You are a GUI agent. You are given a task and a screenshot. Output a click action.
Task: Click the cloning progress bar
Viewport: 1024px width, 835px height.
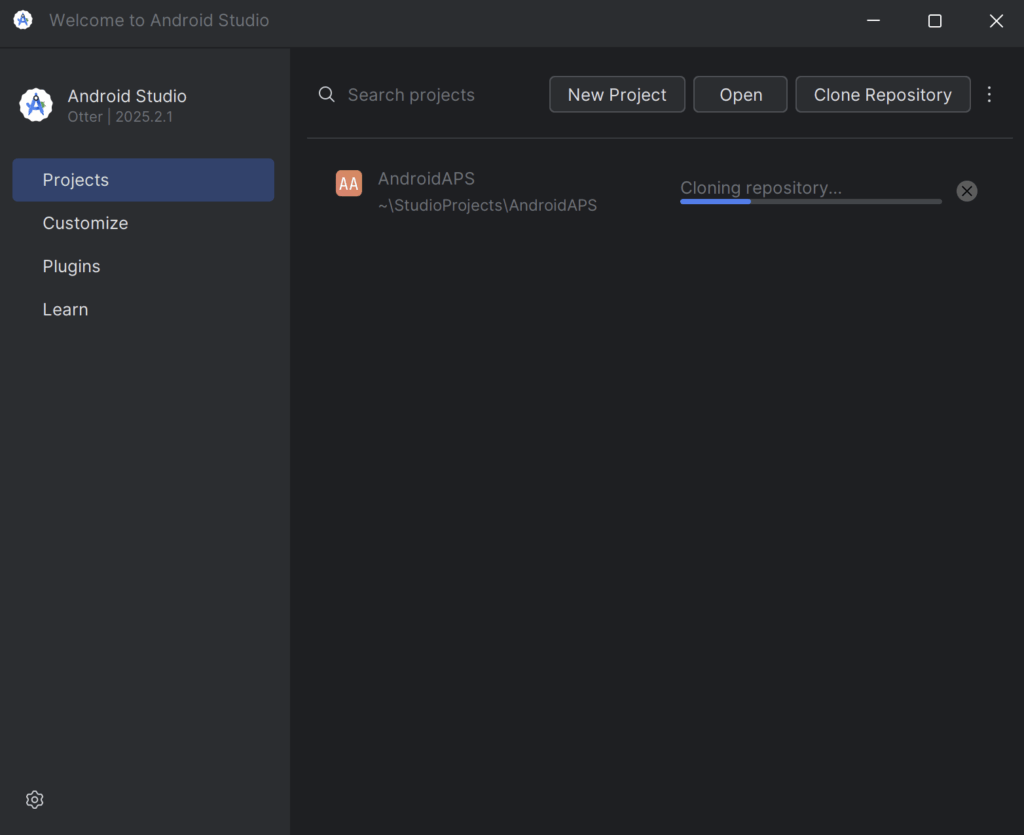(x=810, y=201)
